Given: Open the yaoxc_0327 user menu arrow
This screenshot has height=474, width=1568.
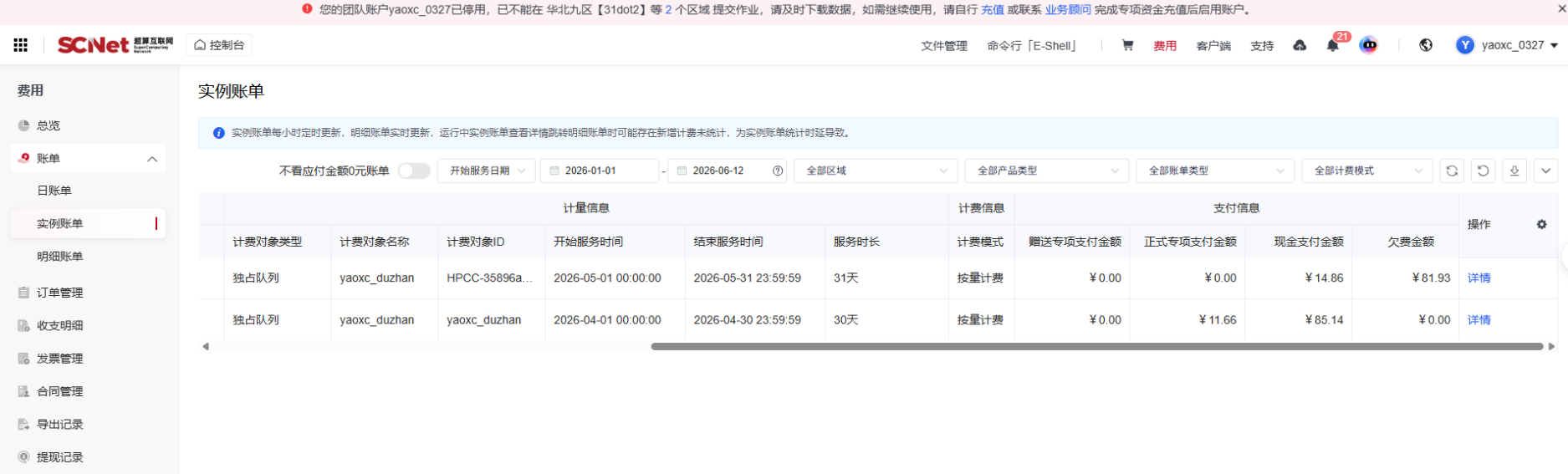Looking at the screenshot, I should [x=1555, y=45].
